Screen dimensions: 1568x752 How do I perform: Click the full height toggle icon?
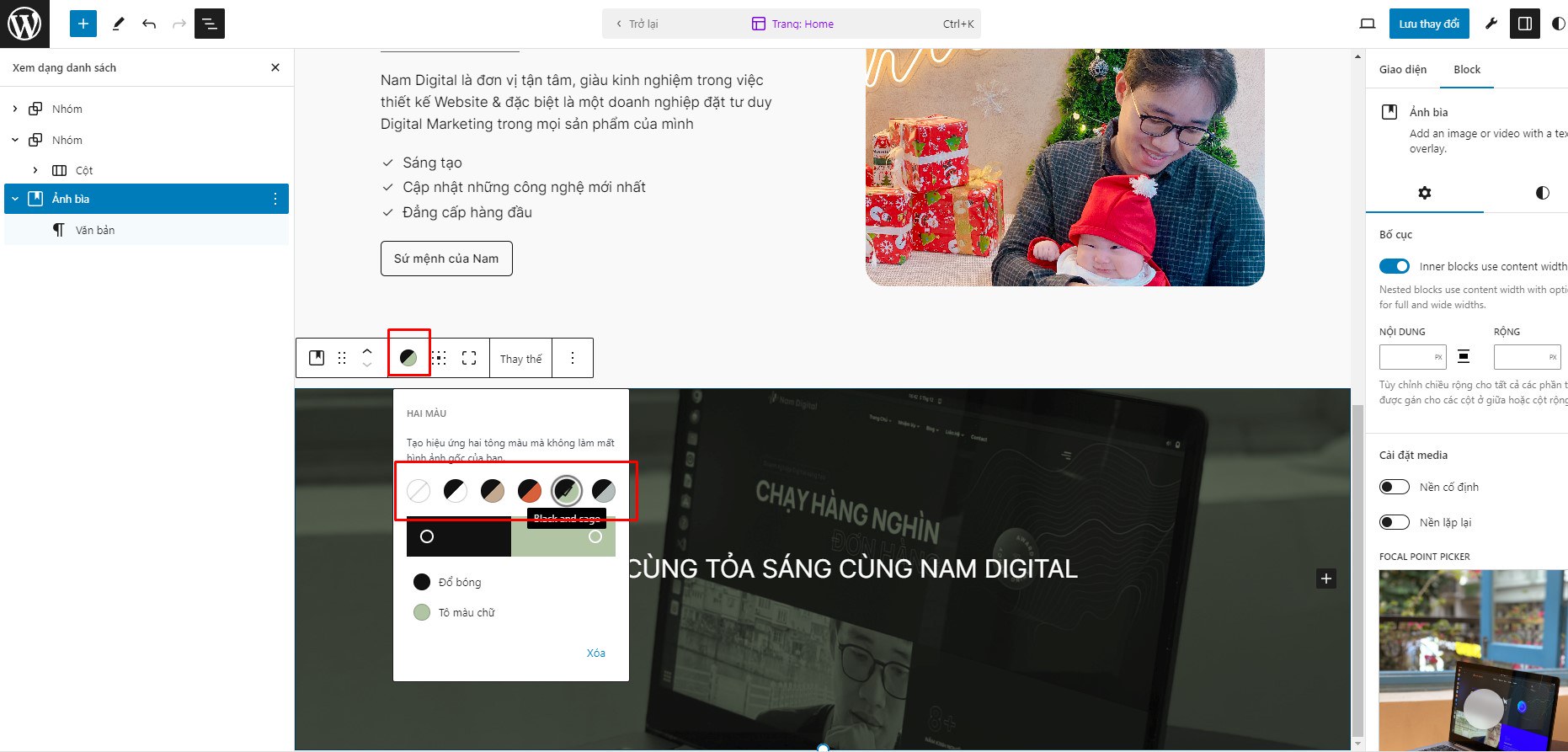[x=469, y=358]
